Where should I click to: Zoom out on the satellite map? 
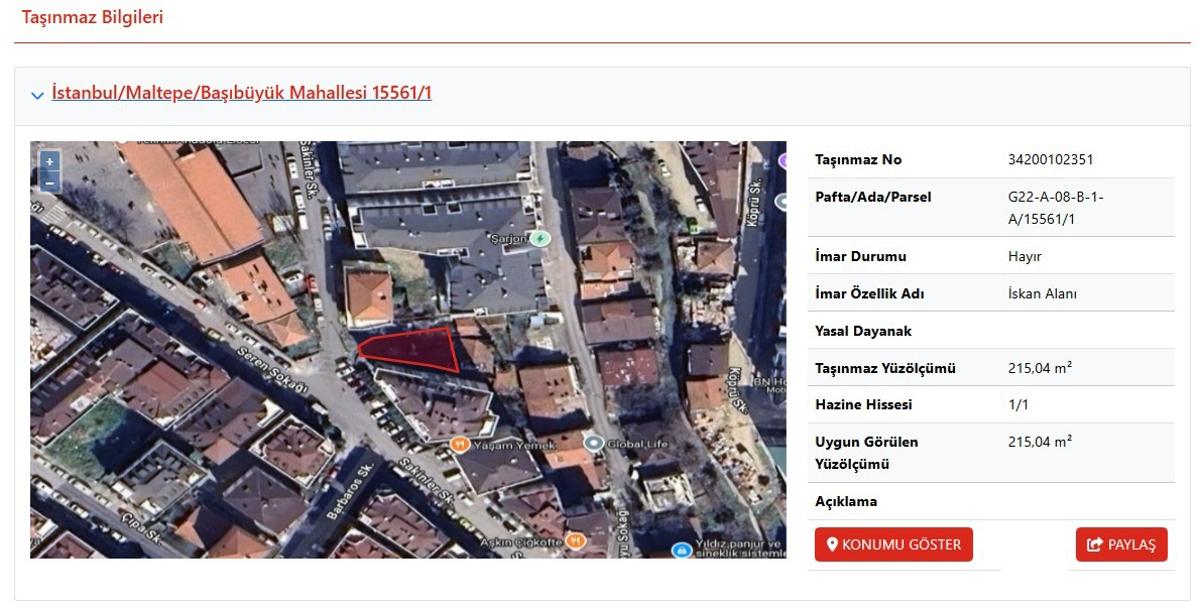[49, 183]
